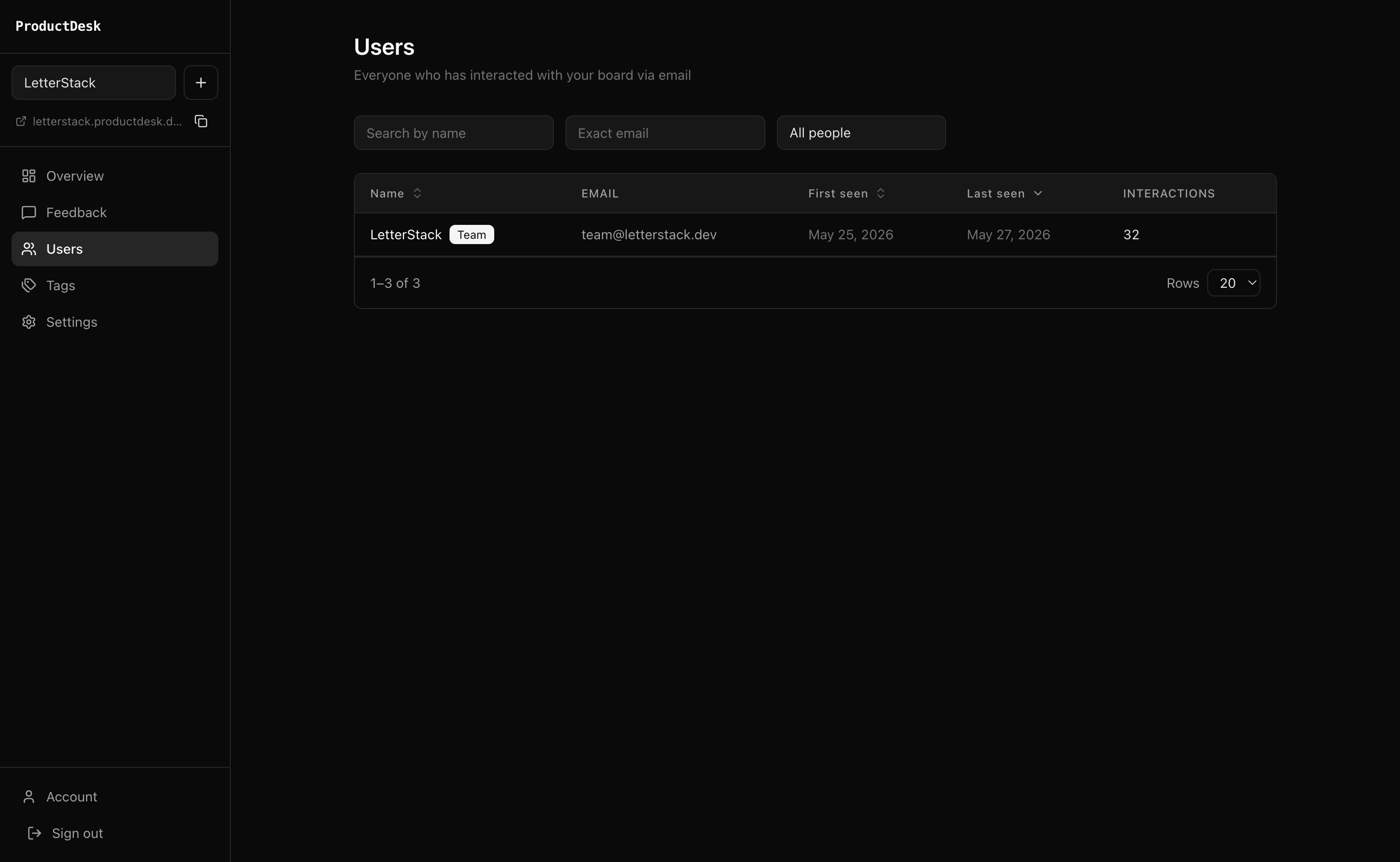1400x862 pixels.
Task: Click the Account person icon
Action: pos(29,797)
